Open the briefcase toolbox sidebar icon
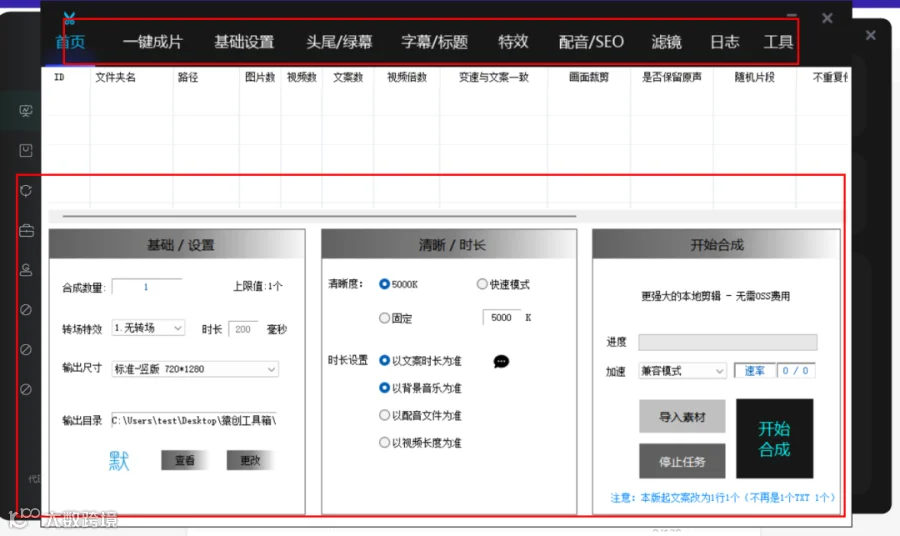The image size is (900, 536). [x=26, y=231]
